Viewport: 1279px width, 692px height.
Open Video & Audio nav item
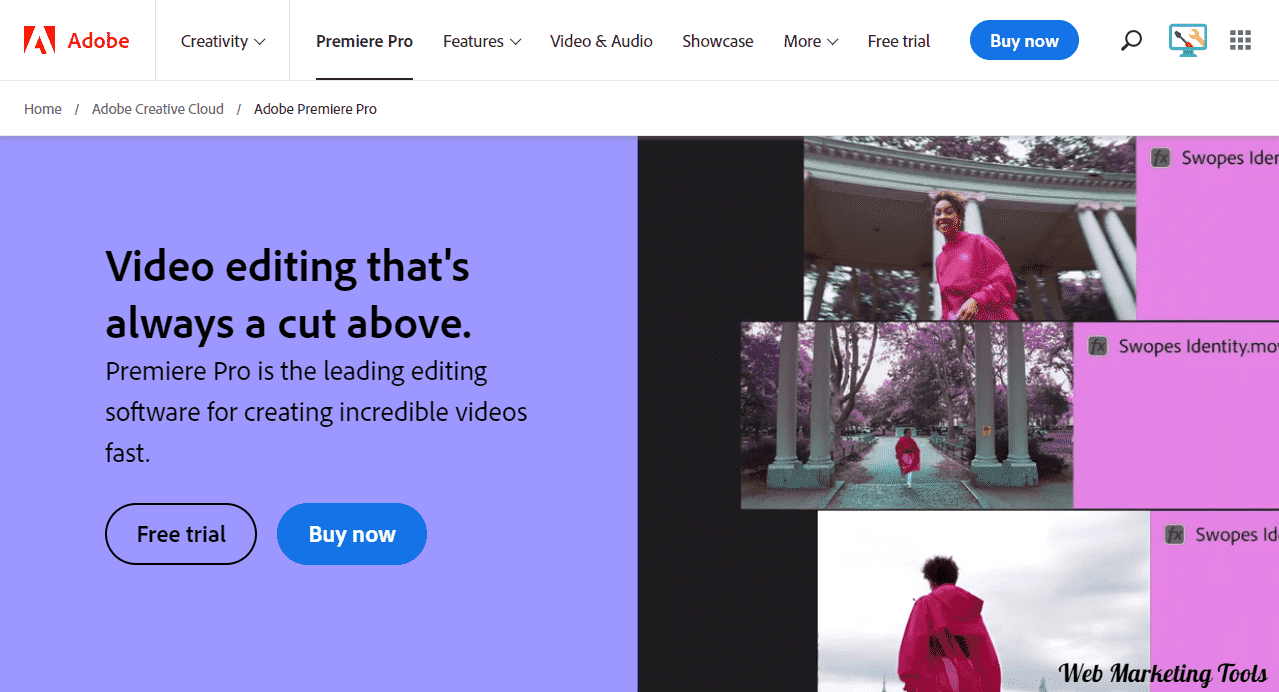pos(601,41)
